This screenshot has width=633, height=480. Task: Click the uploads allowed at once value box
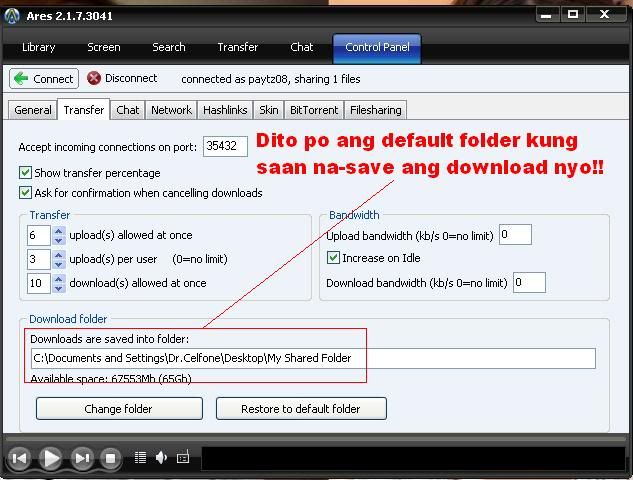tap(39, 235)
